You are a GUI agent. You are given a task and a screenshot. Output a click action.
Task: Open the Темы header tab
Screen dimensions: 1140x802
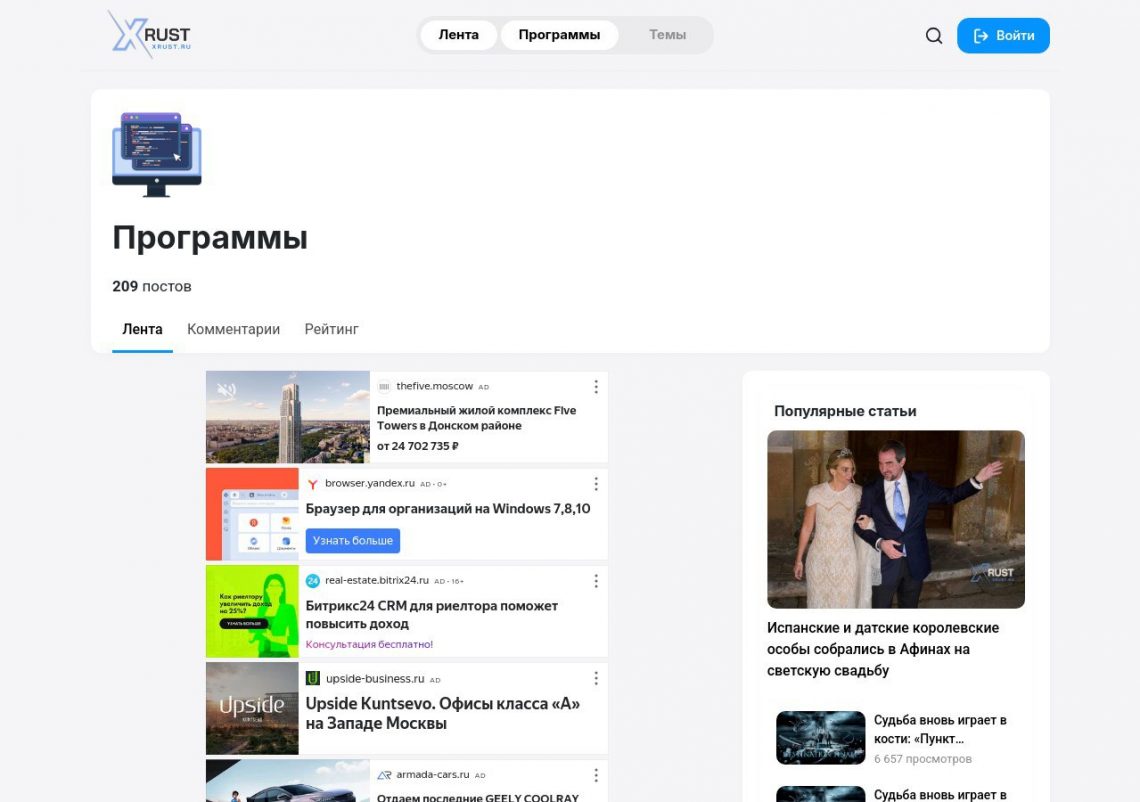pyautogui.click(x=667, y=35)
